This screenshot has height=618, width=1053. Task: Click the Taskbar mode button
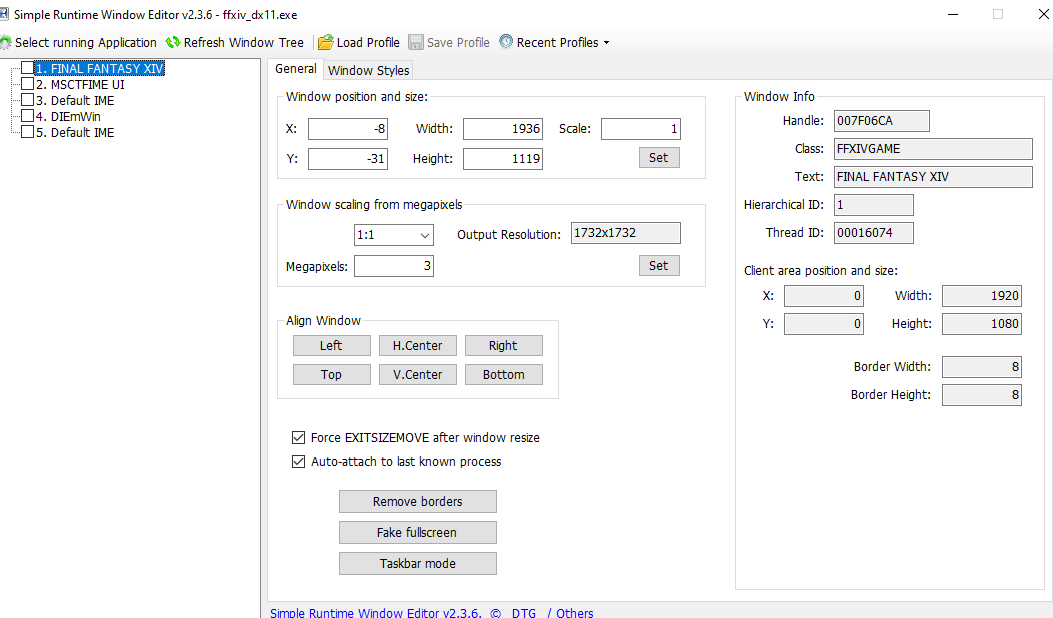click(418, 563)
